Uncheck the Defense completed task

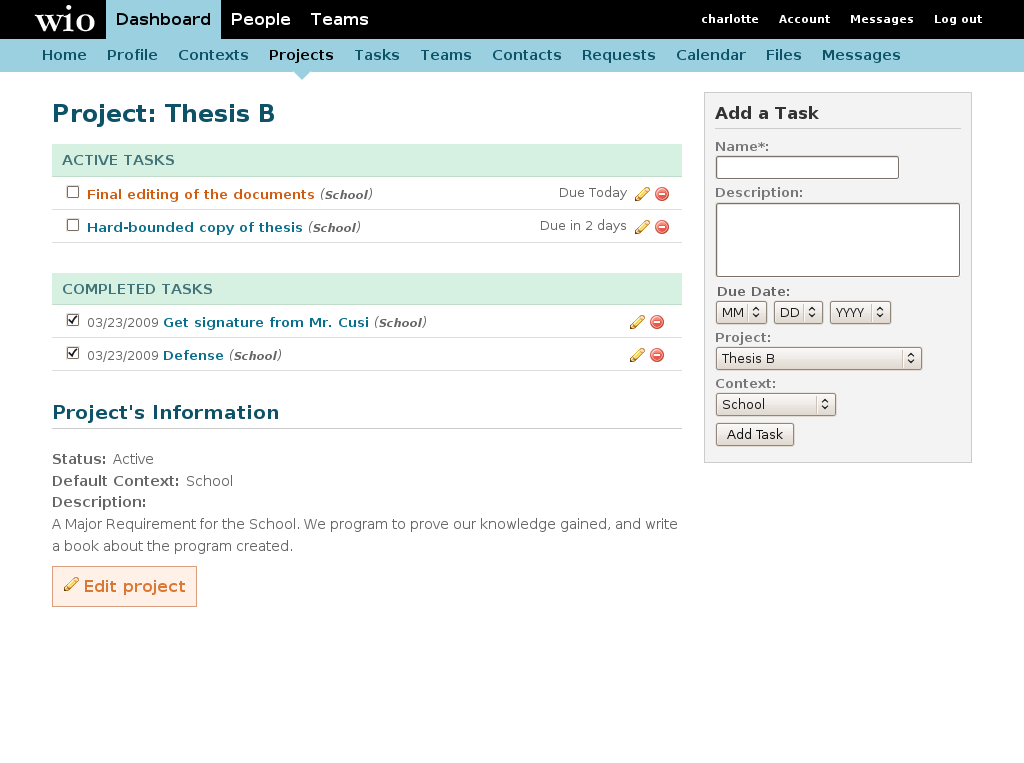click(73, 353)
